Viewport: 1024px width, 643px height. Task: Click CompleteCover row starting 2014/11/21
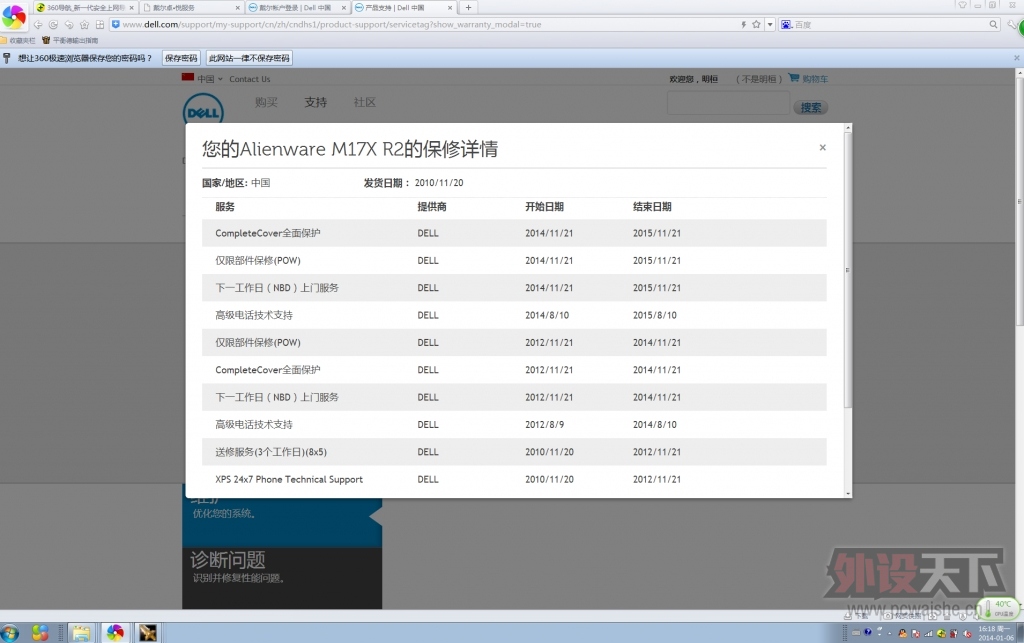pyautogui.click(x=514, y=233)
